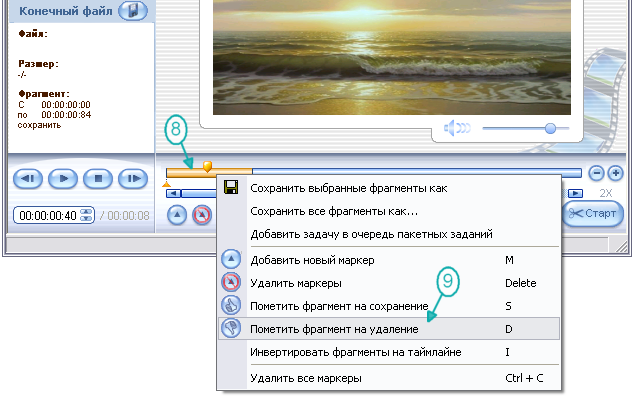The width and height of the screenshot is (636, 398).
Task: Choose Сохранить выбранные фрагменты как
Action: tap(348, 188)
